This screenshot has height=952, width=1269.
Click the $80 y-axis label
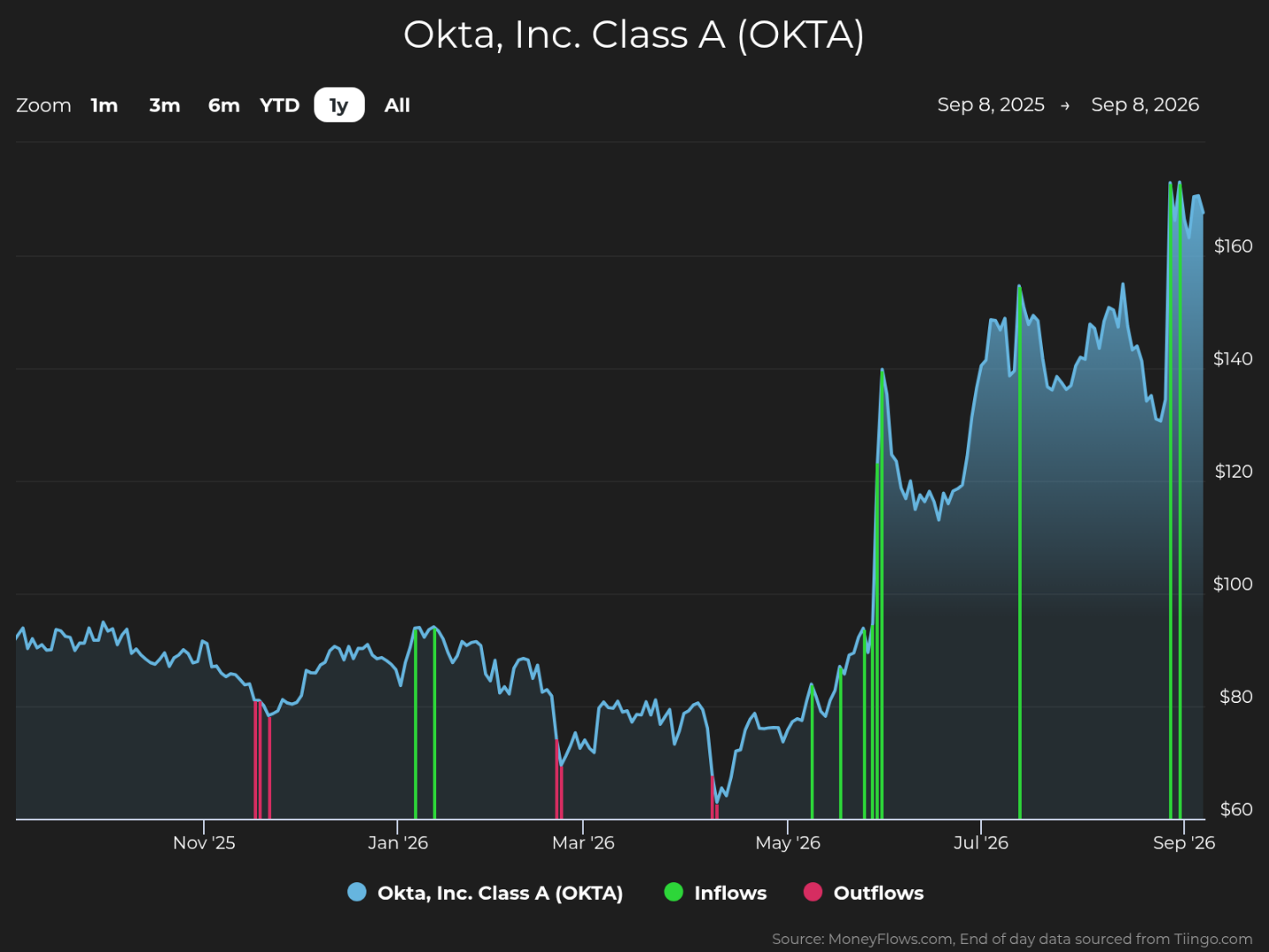(1235, 697)
